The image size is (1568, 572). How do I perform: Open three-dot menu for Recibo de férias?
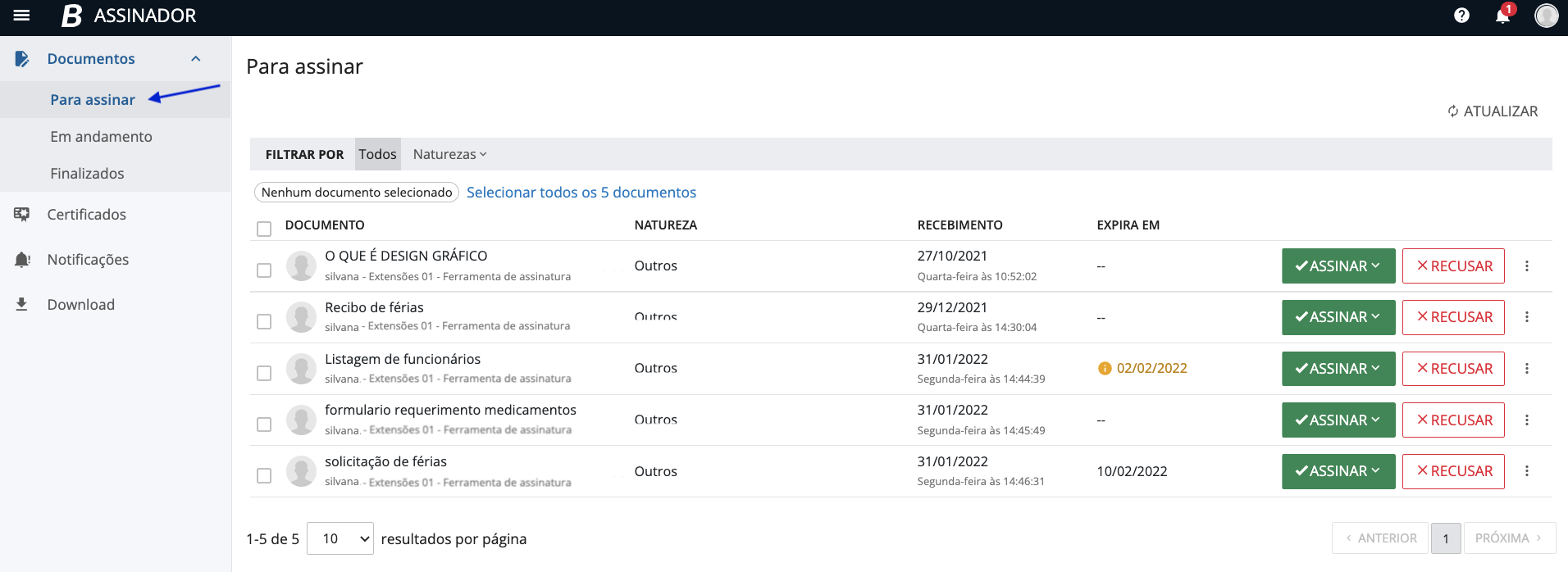(x=1526, y=317)
